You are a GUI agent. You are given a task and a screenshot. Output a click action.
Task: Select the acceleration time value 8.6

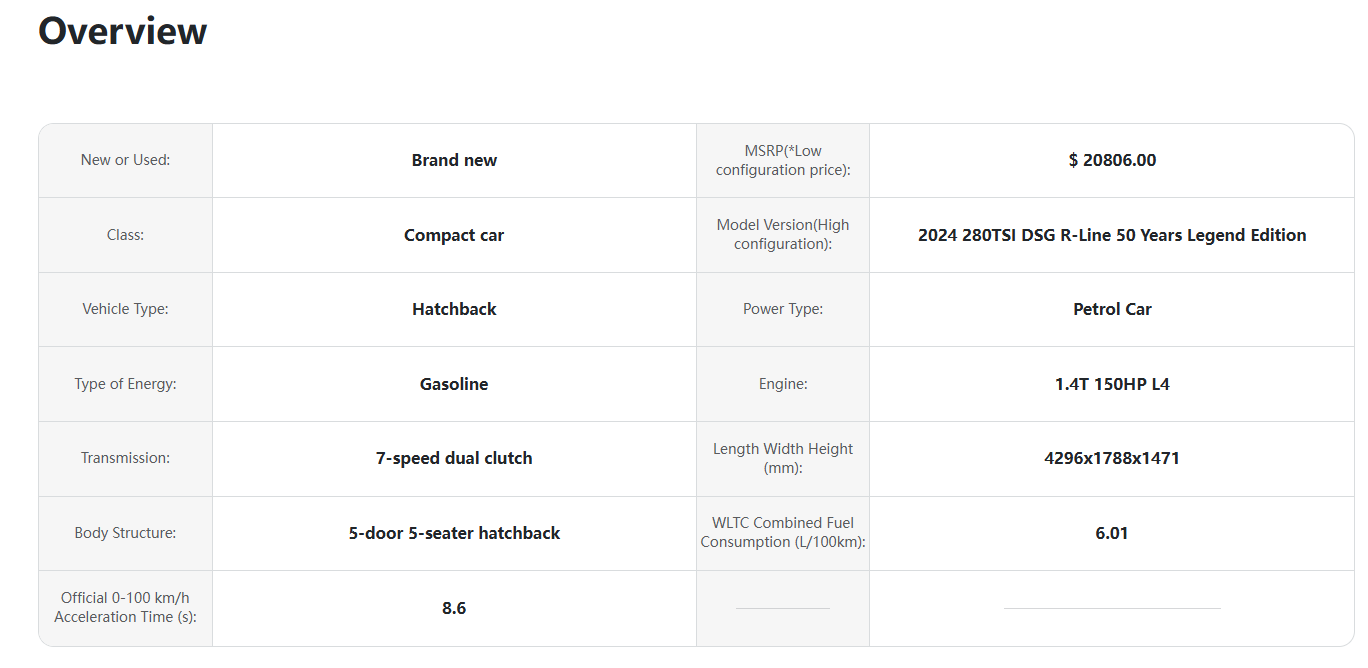[x=454, y=608]
